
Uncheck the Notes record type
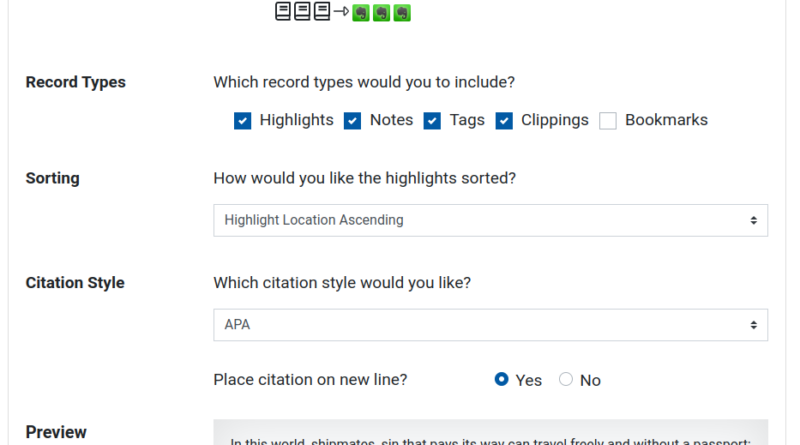[x=353, y=121]
